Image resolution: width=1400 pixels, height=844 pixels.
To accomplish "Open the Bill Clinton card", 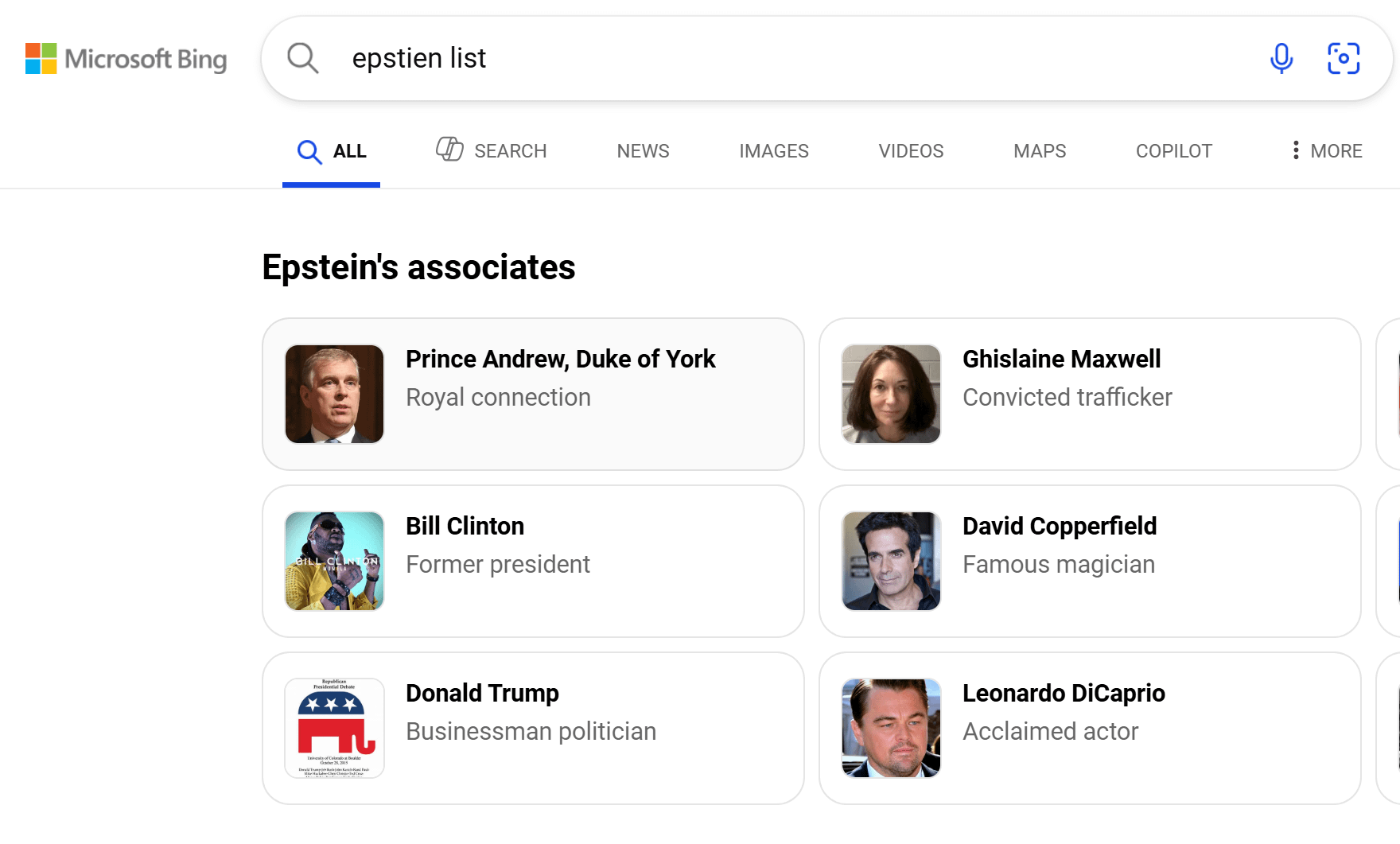I will tap(533, 561).
